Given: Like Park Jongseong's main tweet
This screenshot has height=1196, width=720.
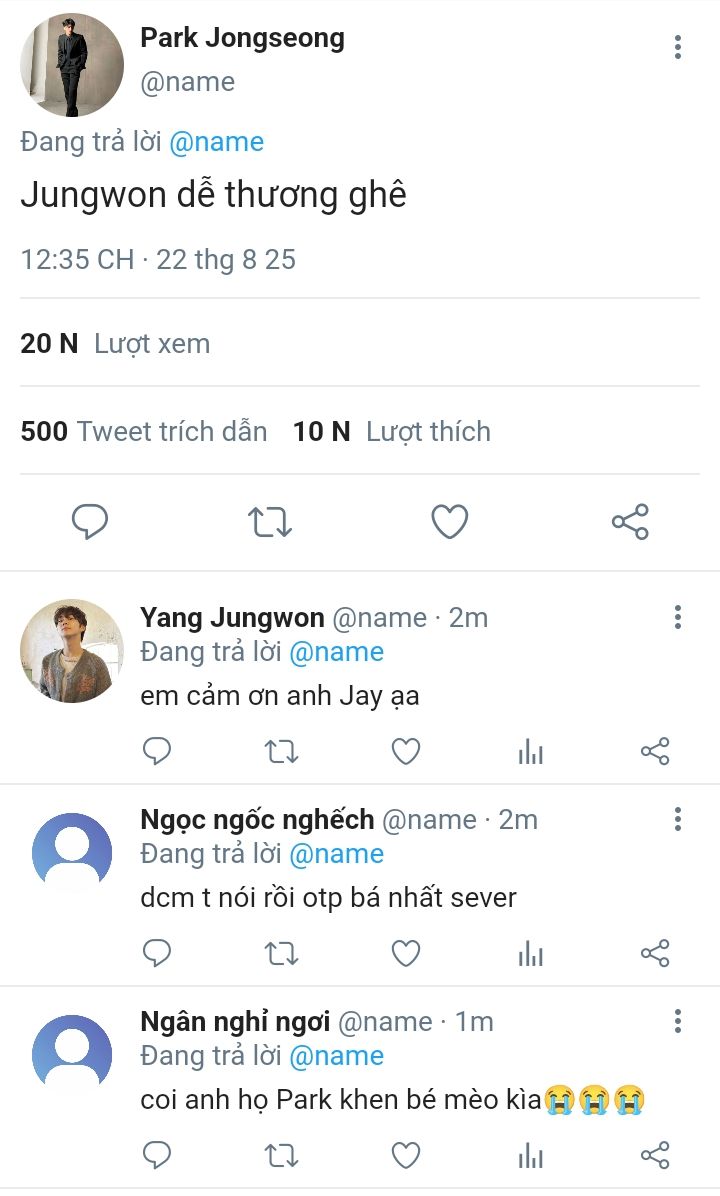Looking at the screenshot, I should (450, 521).
